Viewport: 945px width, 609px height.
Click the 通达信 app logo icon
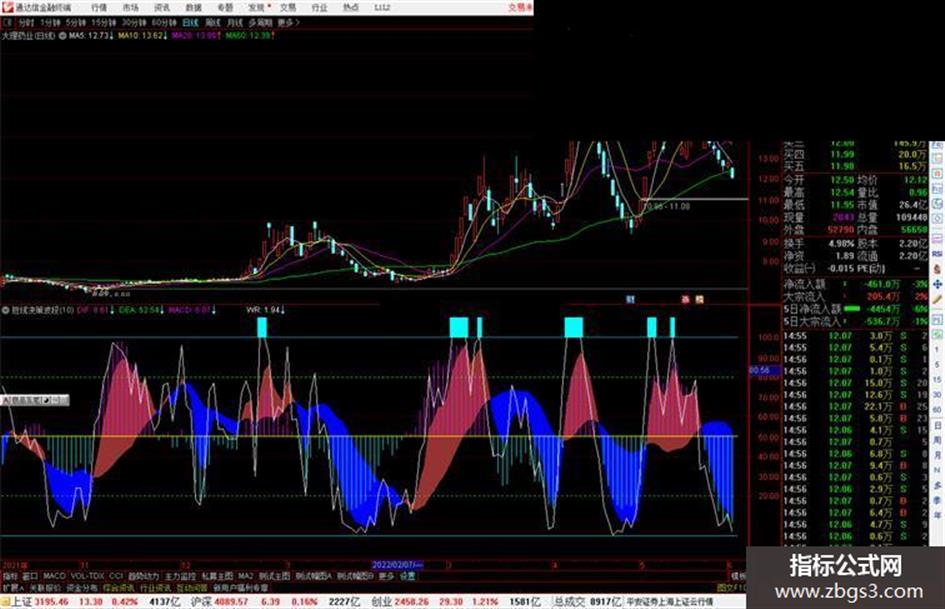[7, 7]
